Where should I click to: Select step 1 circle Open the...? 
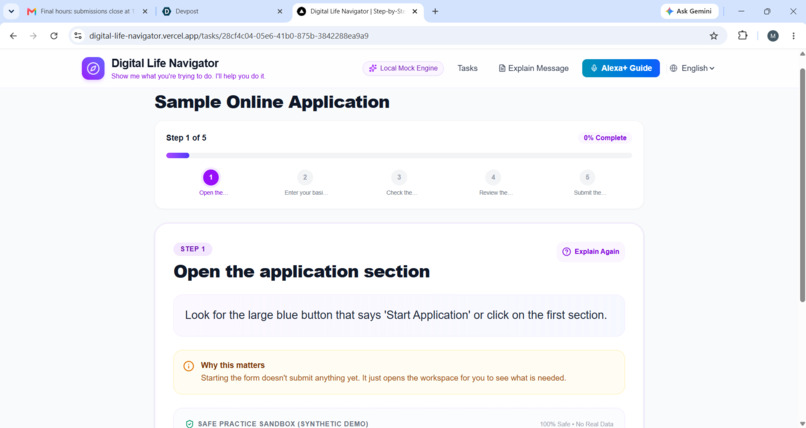coord(211,177)
